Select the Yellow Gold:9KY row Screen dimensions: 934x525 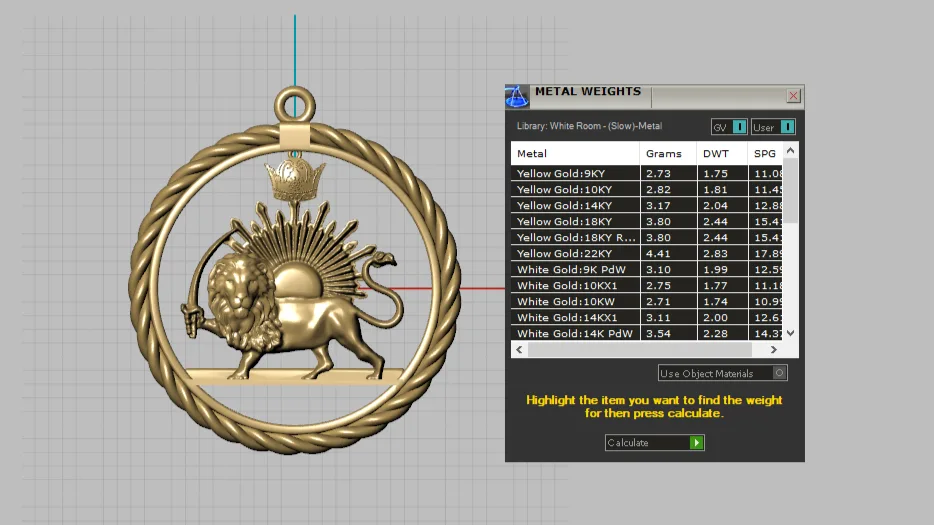[646, 173]
